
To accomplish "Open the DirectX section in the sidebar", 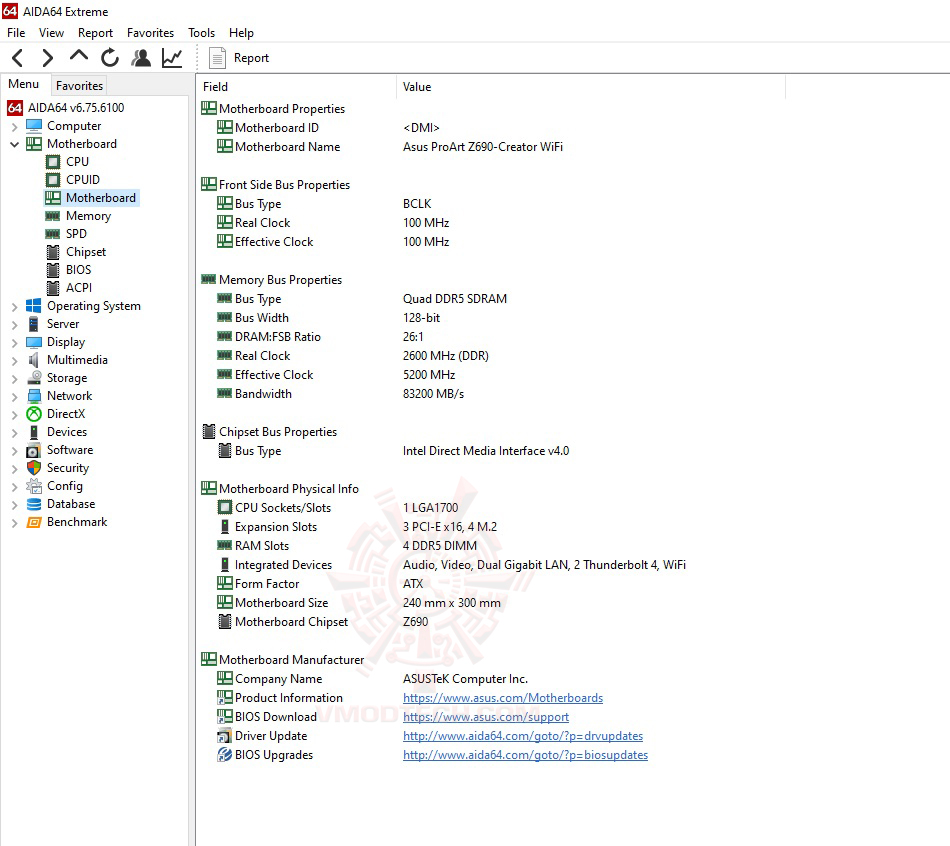I will pyautogui.click(x=68, y=413).
